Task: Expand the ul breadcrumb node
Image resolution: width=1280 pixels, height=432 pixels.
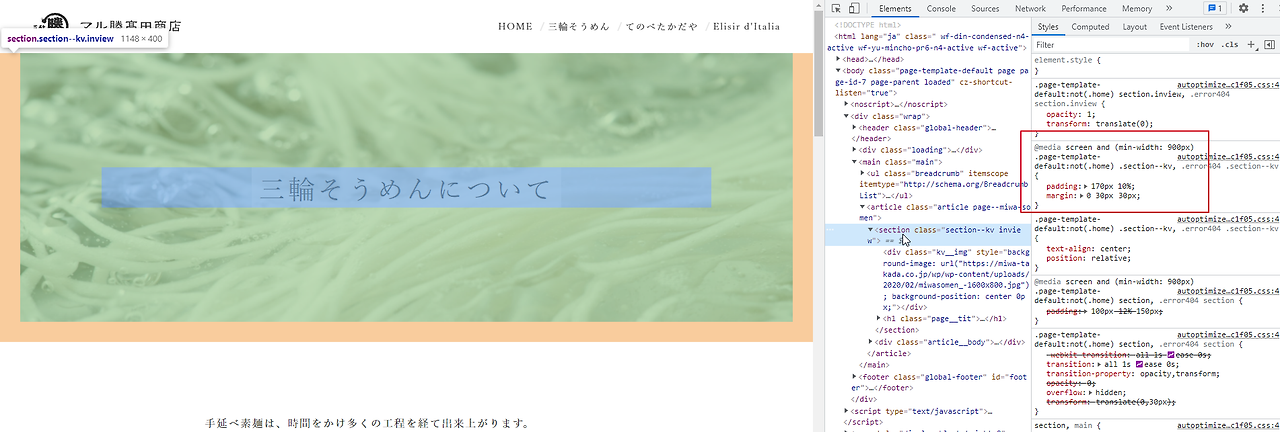Action: 864,173
